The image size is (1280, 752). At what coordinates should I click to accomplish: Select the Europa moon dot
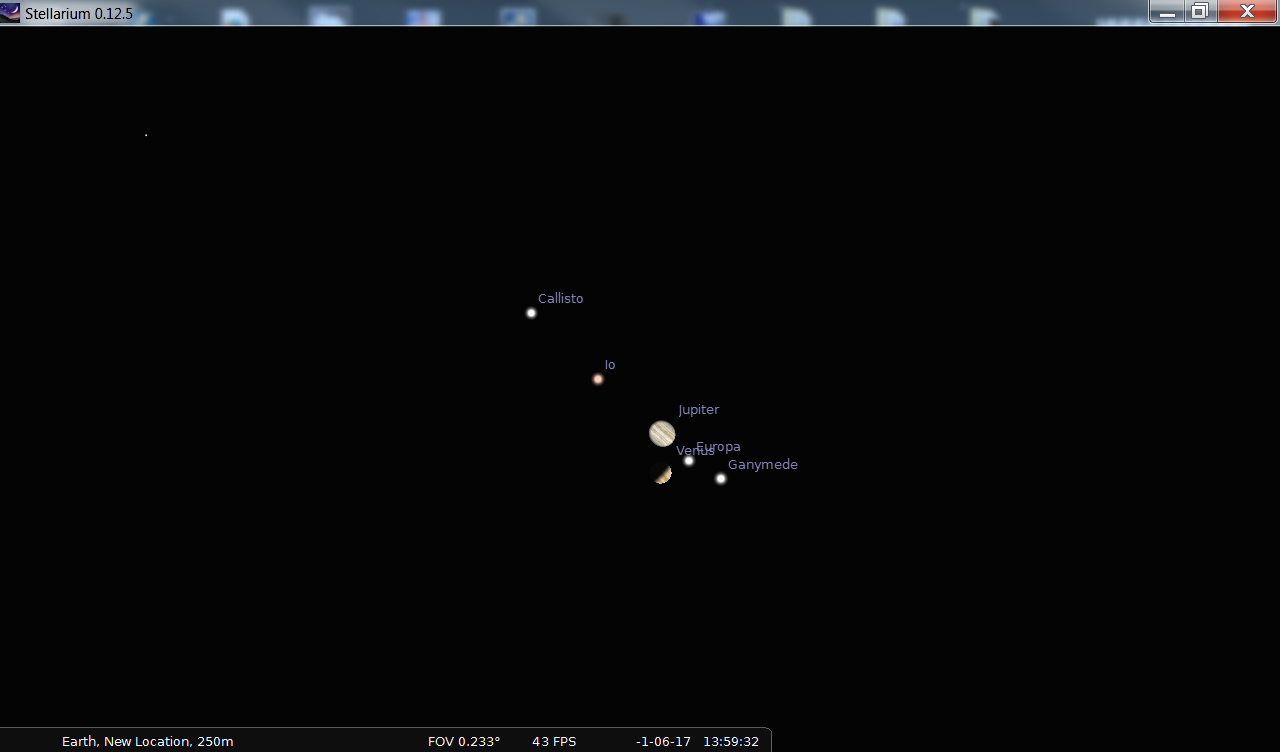point(689,461)
